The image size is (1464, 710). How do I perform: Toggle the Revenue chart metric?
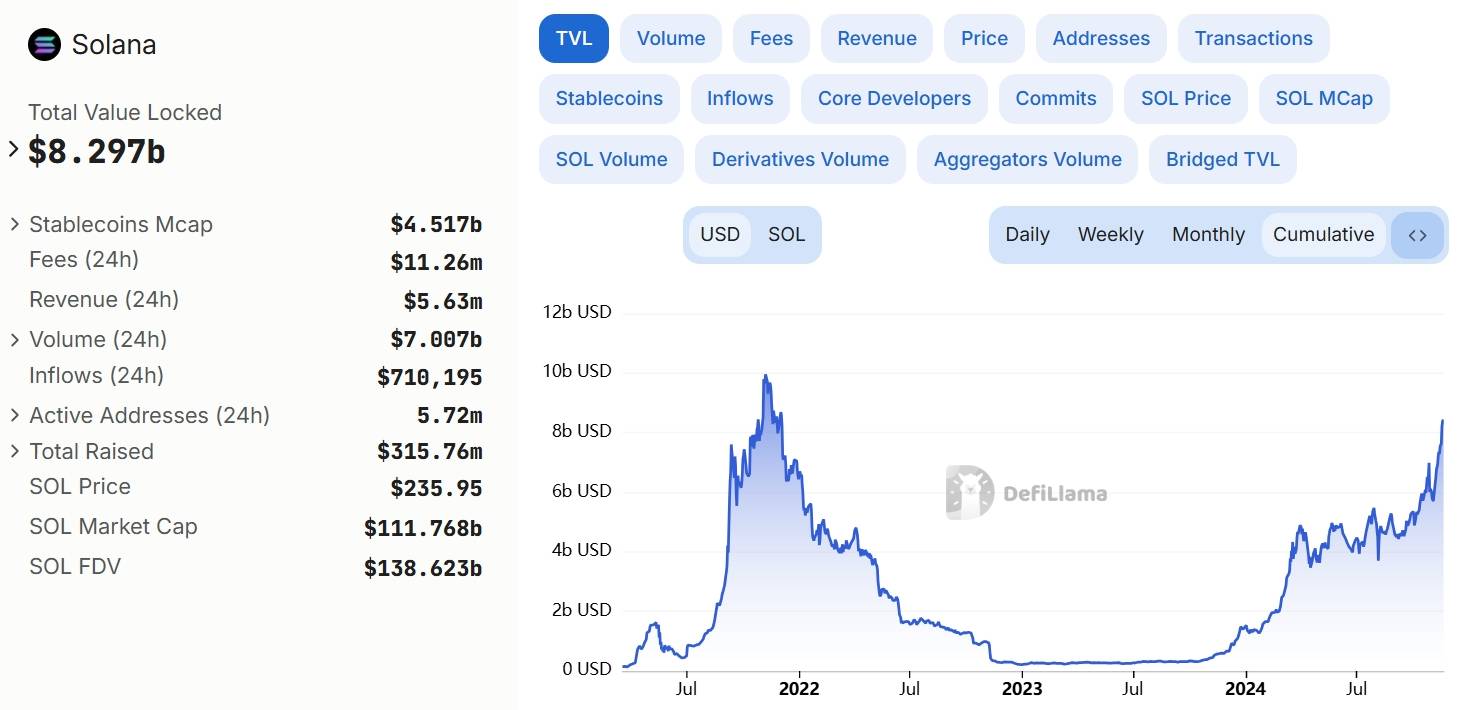point(877,39)
